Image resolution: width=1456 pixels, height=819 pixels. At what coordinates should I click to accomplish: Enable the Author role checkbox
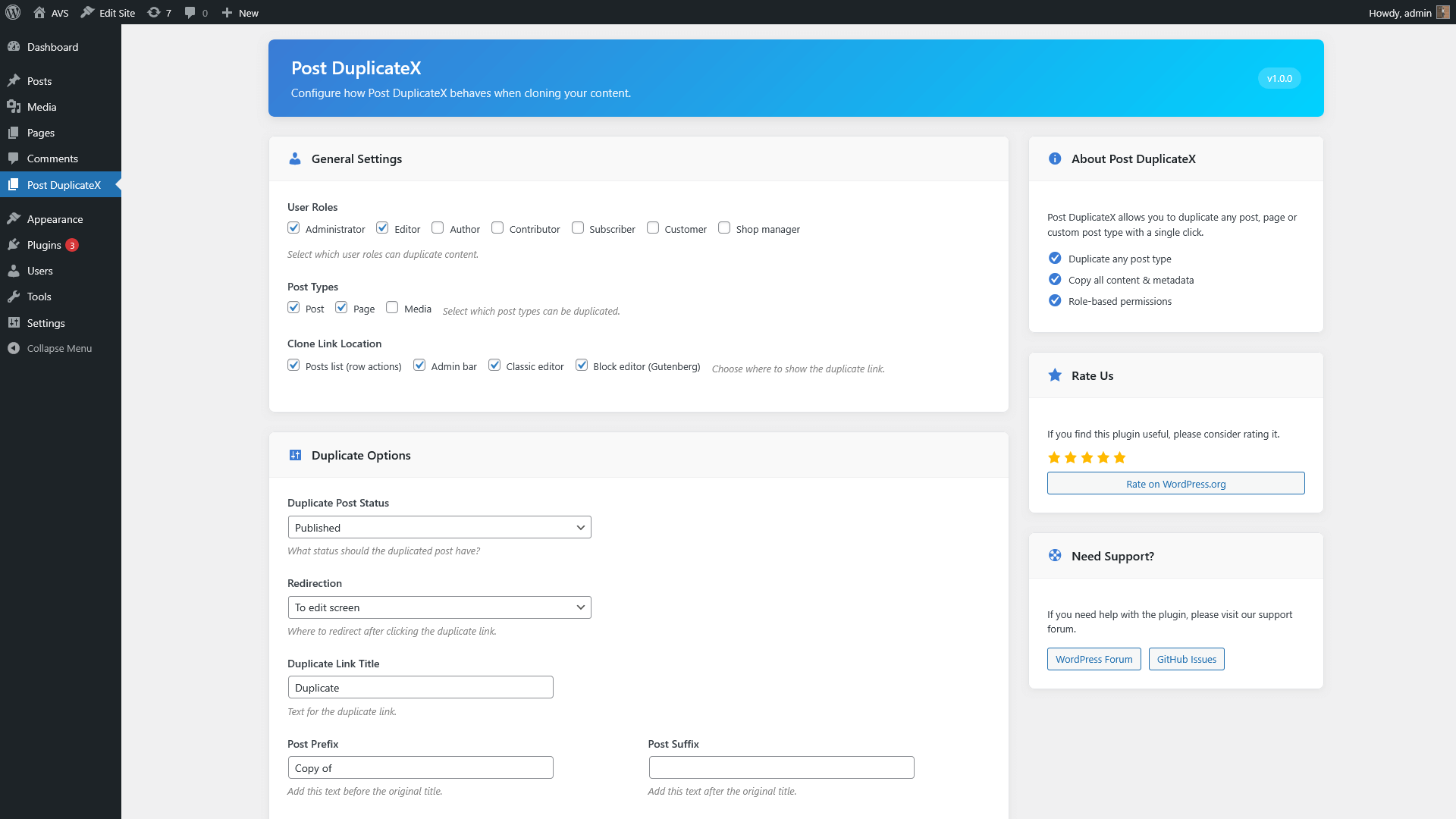click(x=438, y=227)
